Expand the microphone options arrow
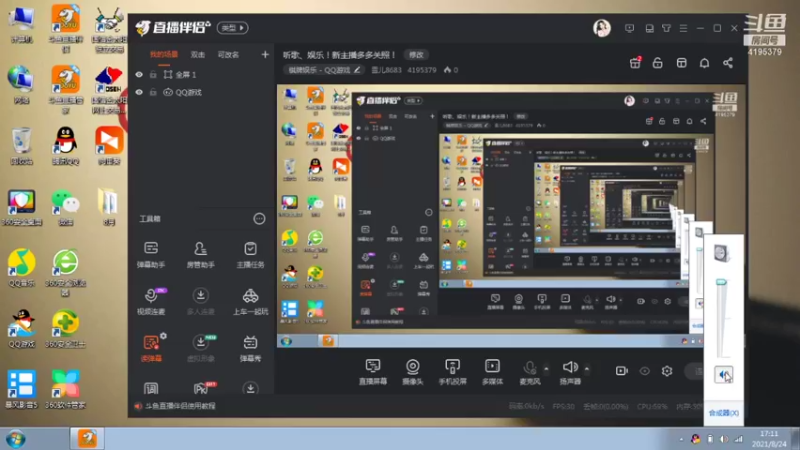The image size is (800, 450). (x=546, y=368)
